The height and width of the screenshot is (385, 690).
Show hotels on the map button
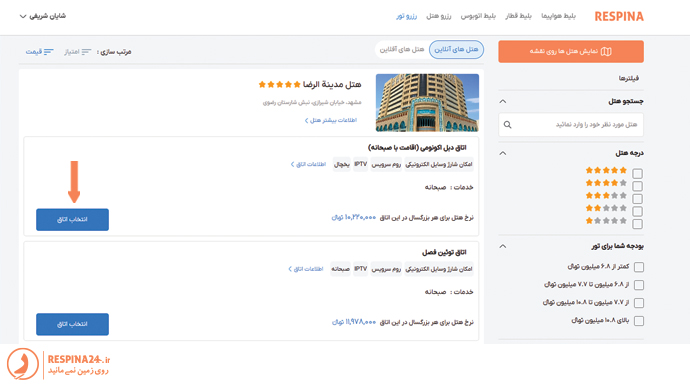pos(571,51)
